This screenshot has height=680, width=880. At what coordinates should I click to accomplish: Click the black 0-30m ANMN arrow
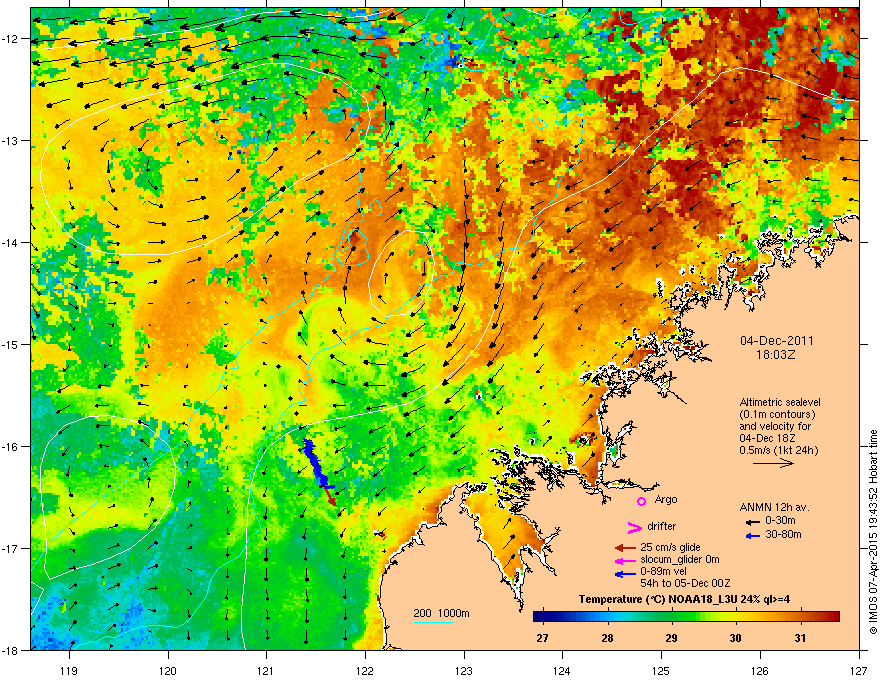tap(753, 522)
